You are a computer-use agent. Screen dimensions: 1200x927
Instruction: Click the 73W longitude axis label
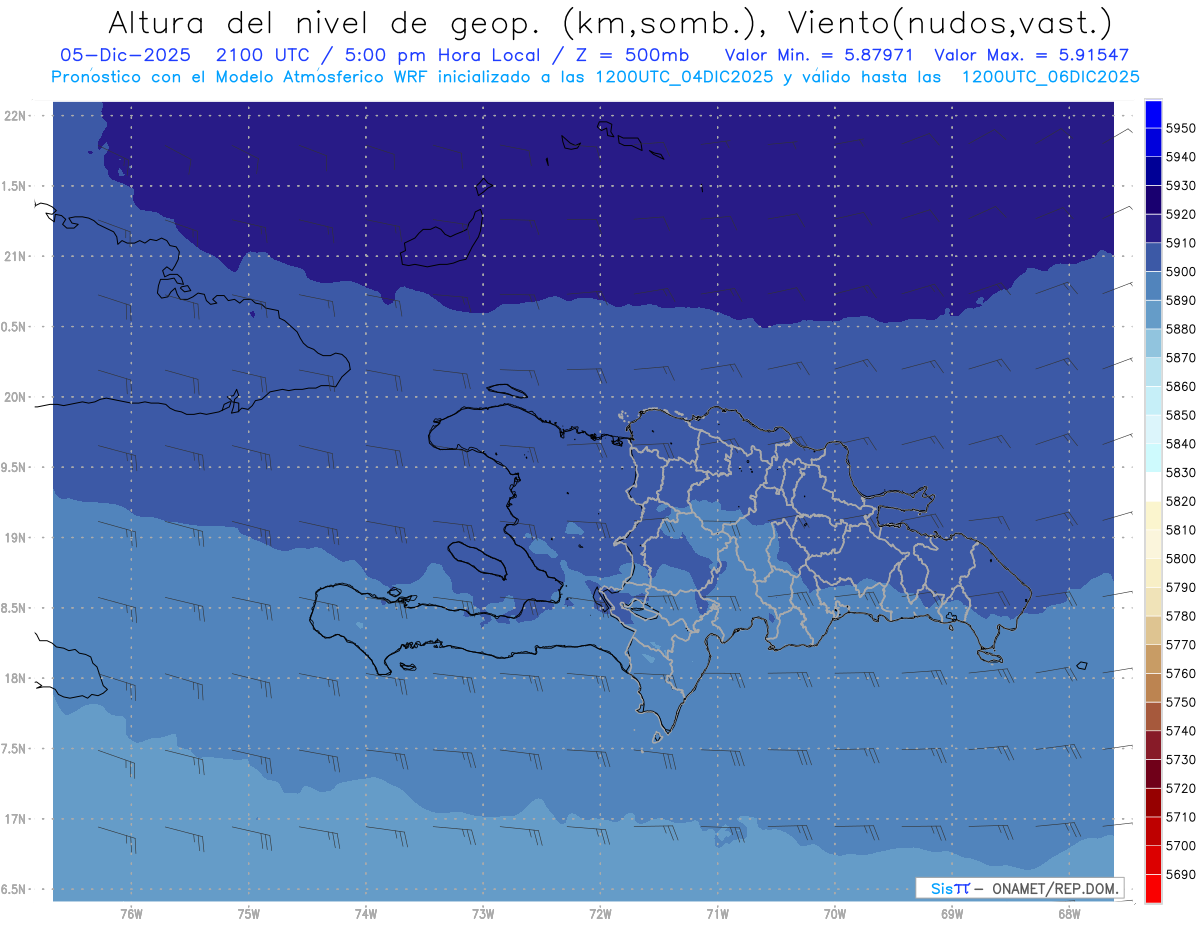483,913
